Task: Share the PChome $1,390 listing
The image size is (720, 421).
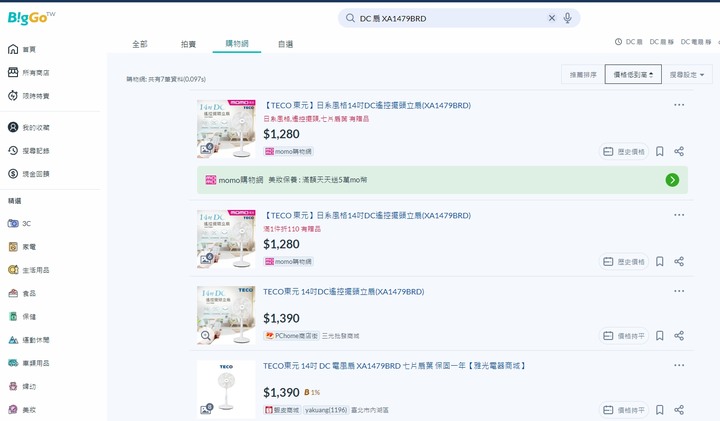Action: tap(679, 336)
